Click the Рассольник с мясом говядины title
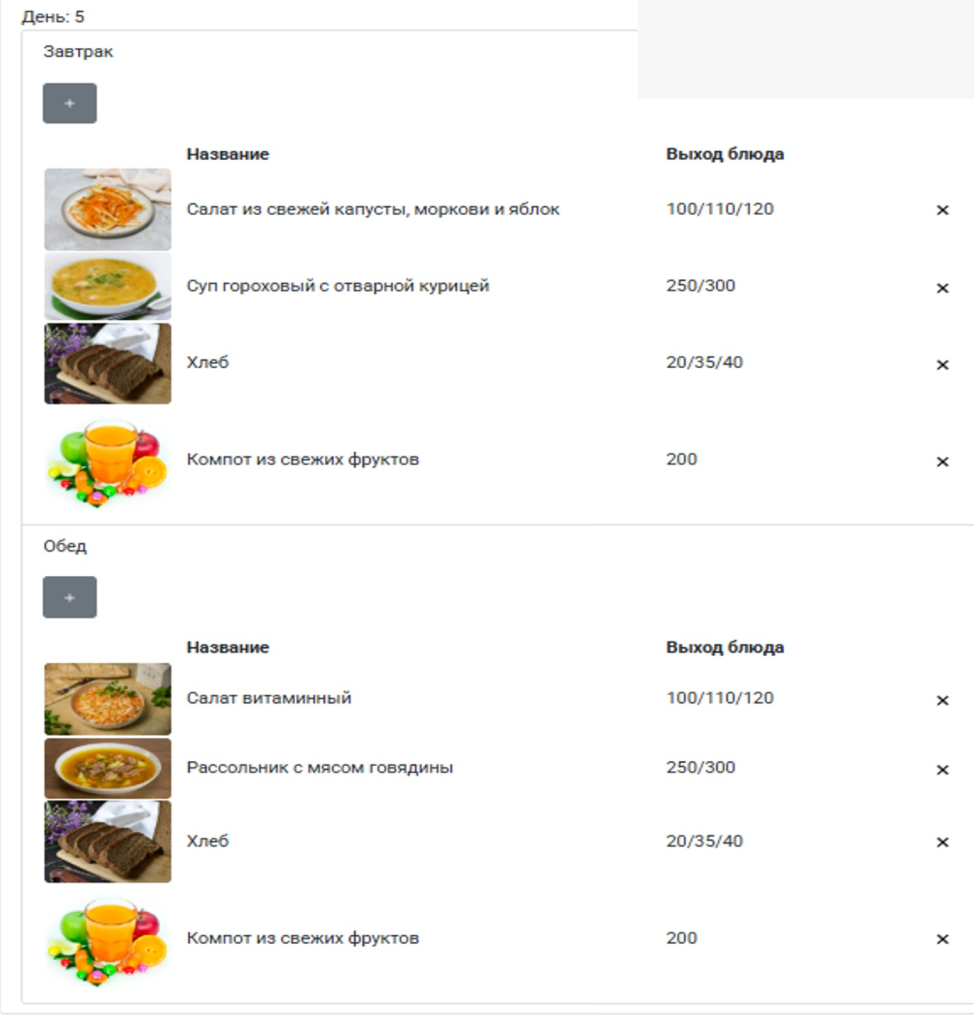974x1024 pixels. 320,768
